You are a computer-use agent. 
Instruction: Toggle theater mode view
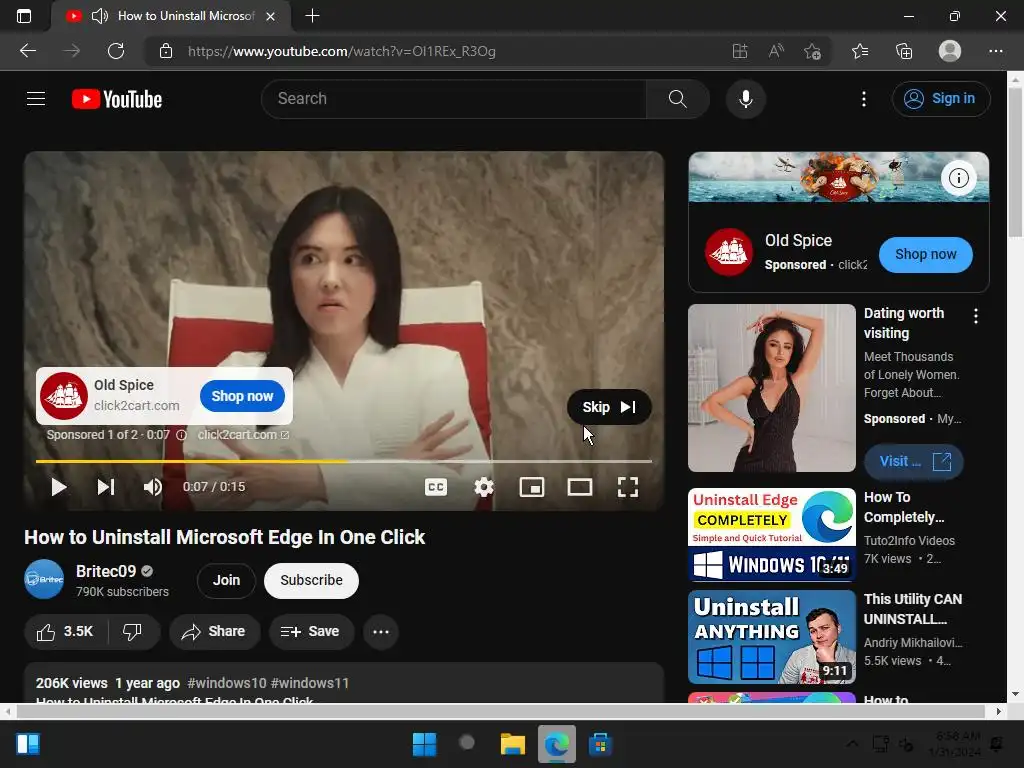click(x=579, y=487)
